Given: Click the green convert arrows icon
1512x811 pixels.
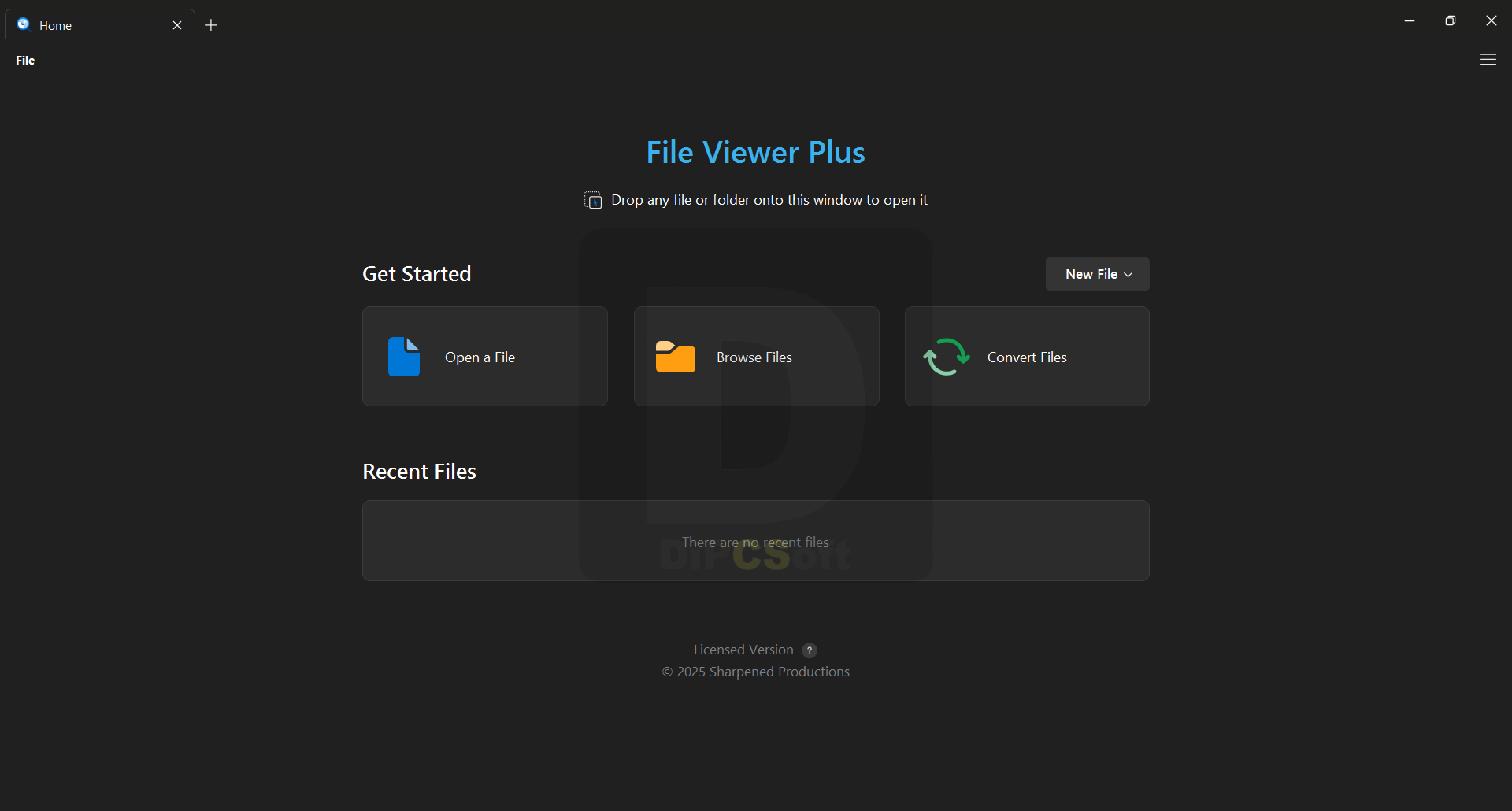Looking at the screenshot, I should point(947,357).
